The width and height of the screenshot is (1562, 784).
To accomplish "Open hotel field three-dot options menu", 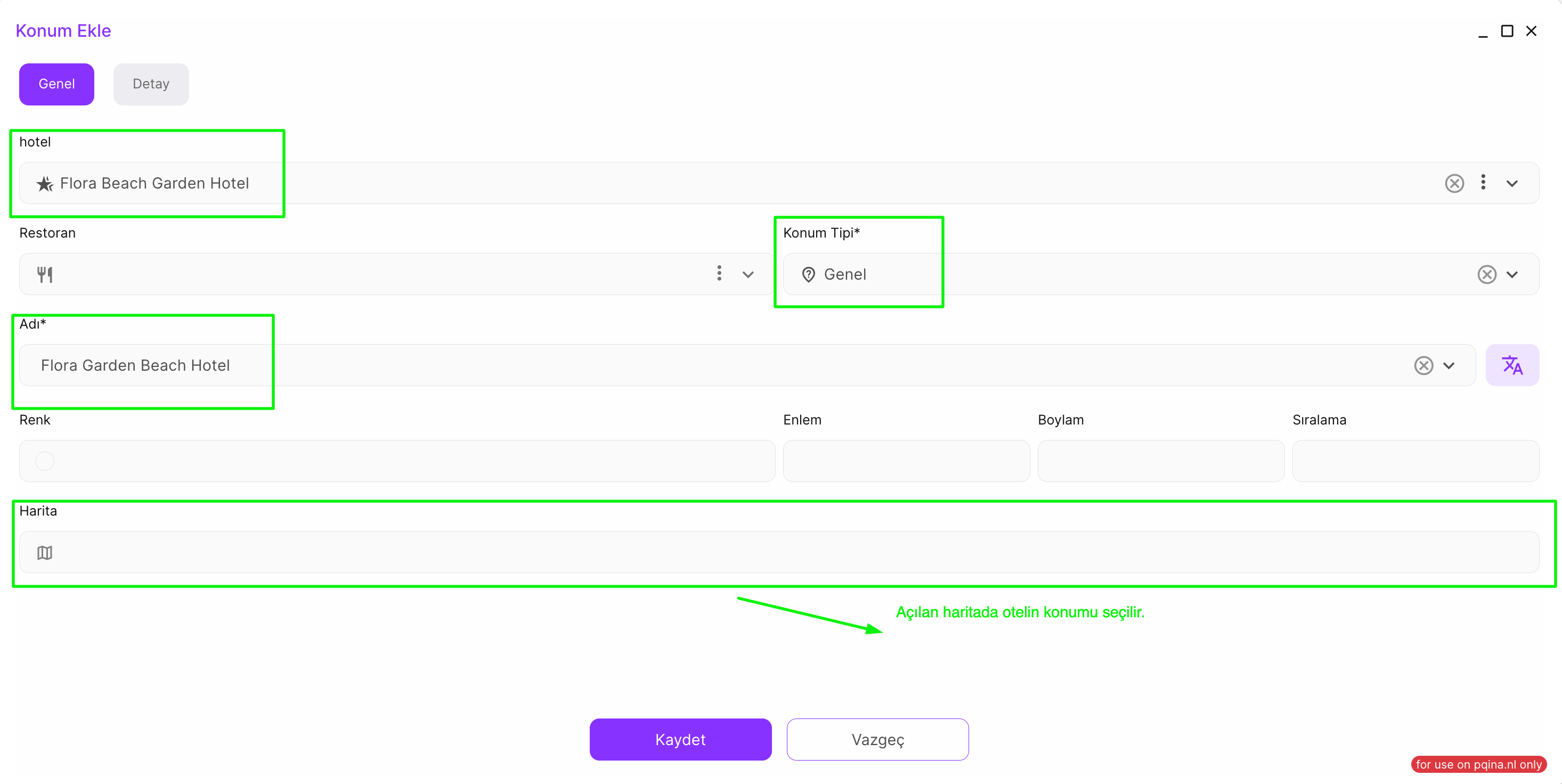I will click(1483, 183).
